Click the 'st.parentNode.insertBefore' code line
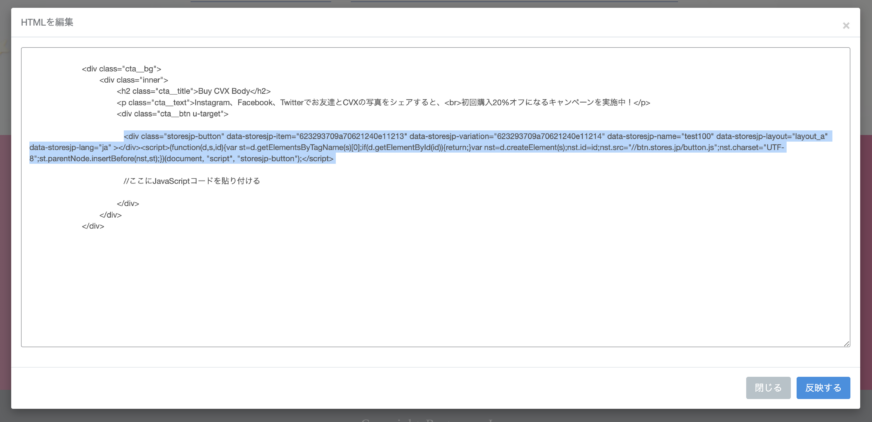 point(182,158)
